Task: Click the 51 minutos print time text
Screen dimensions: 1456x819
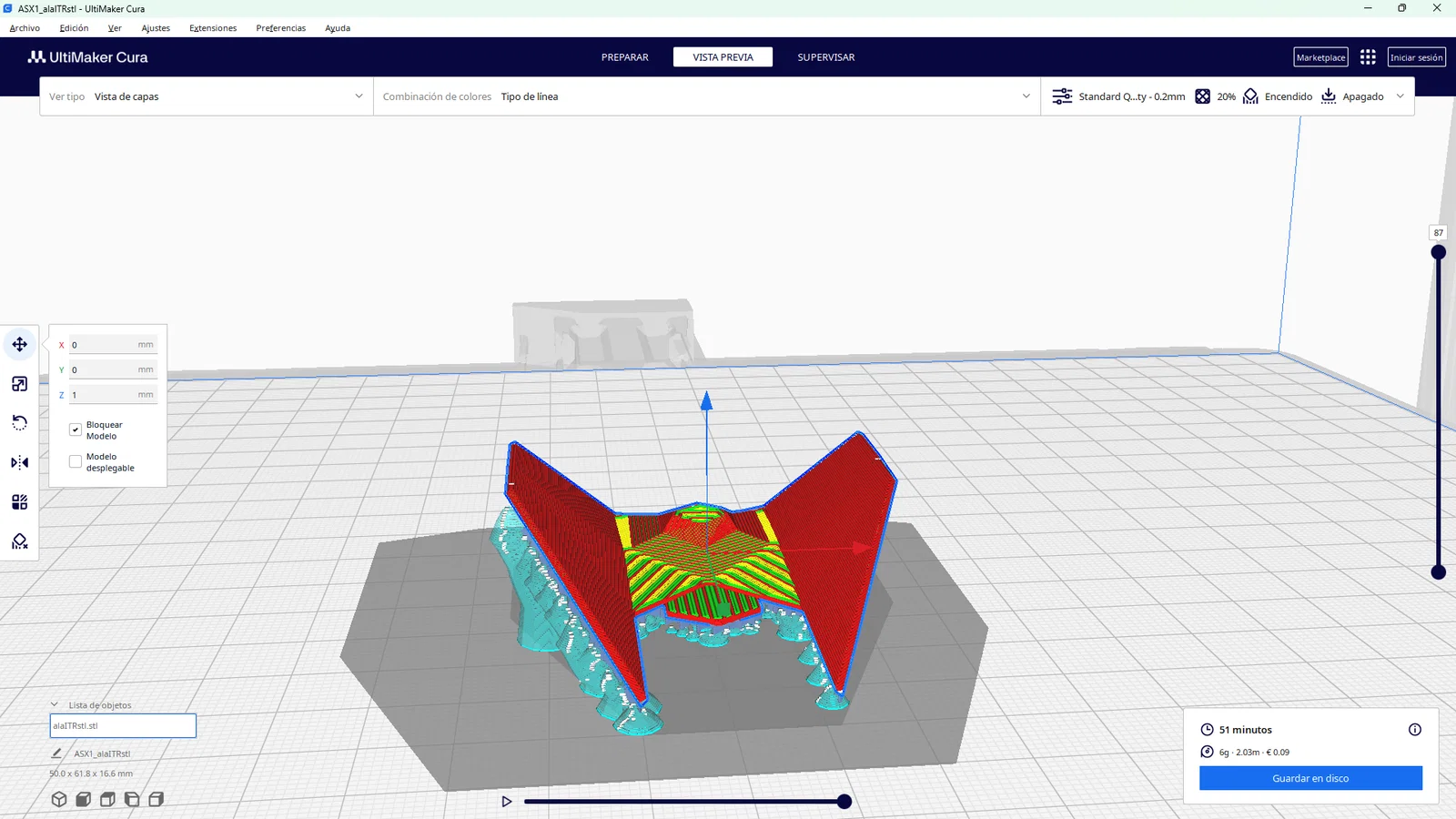Action: 1246,730
